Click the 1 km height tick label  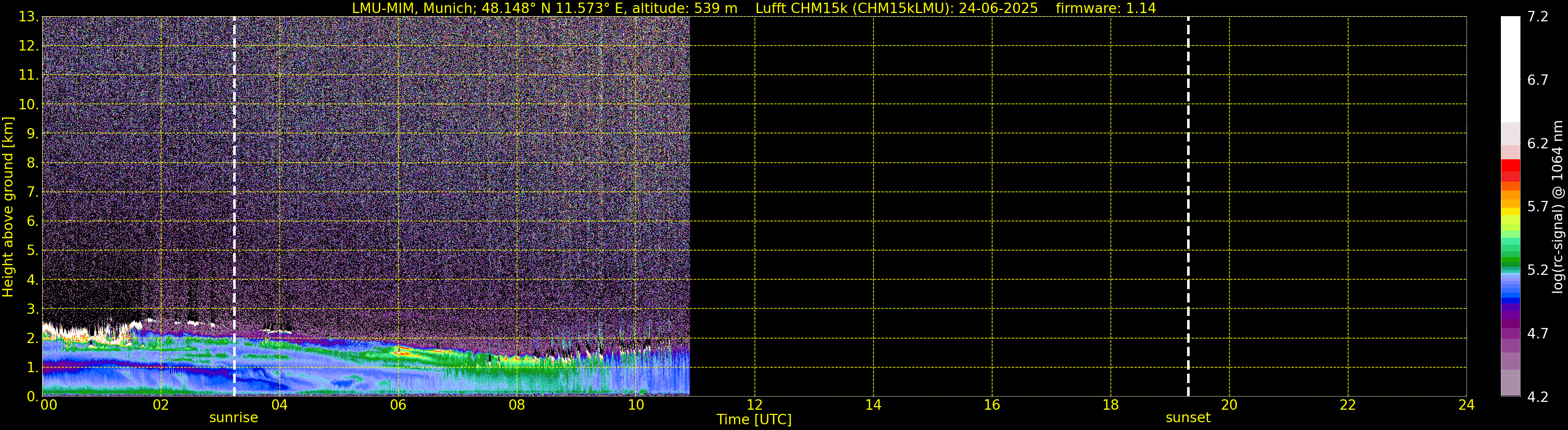coord(32,367)
